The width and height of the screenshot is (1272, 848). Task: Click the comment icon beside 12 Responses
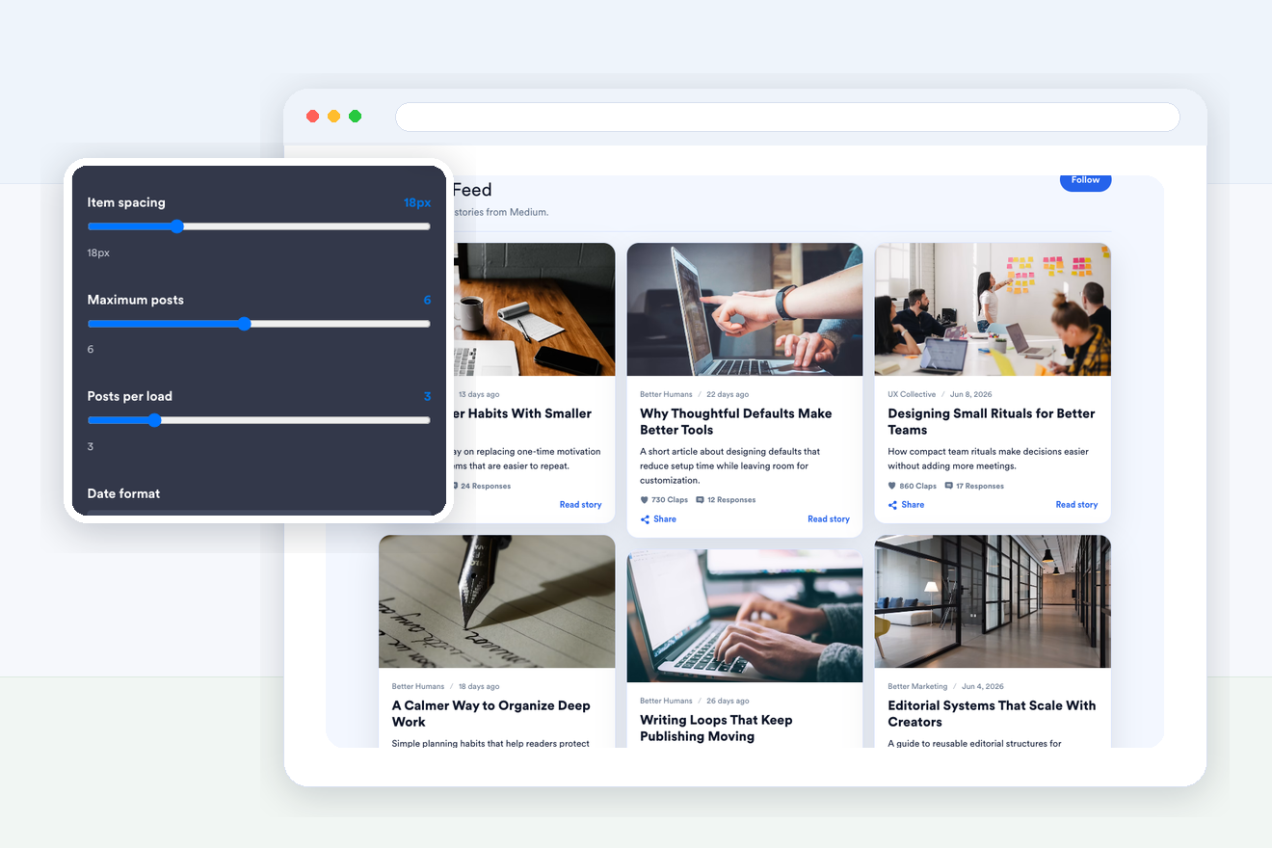[700, 500]
